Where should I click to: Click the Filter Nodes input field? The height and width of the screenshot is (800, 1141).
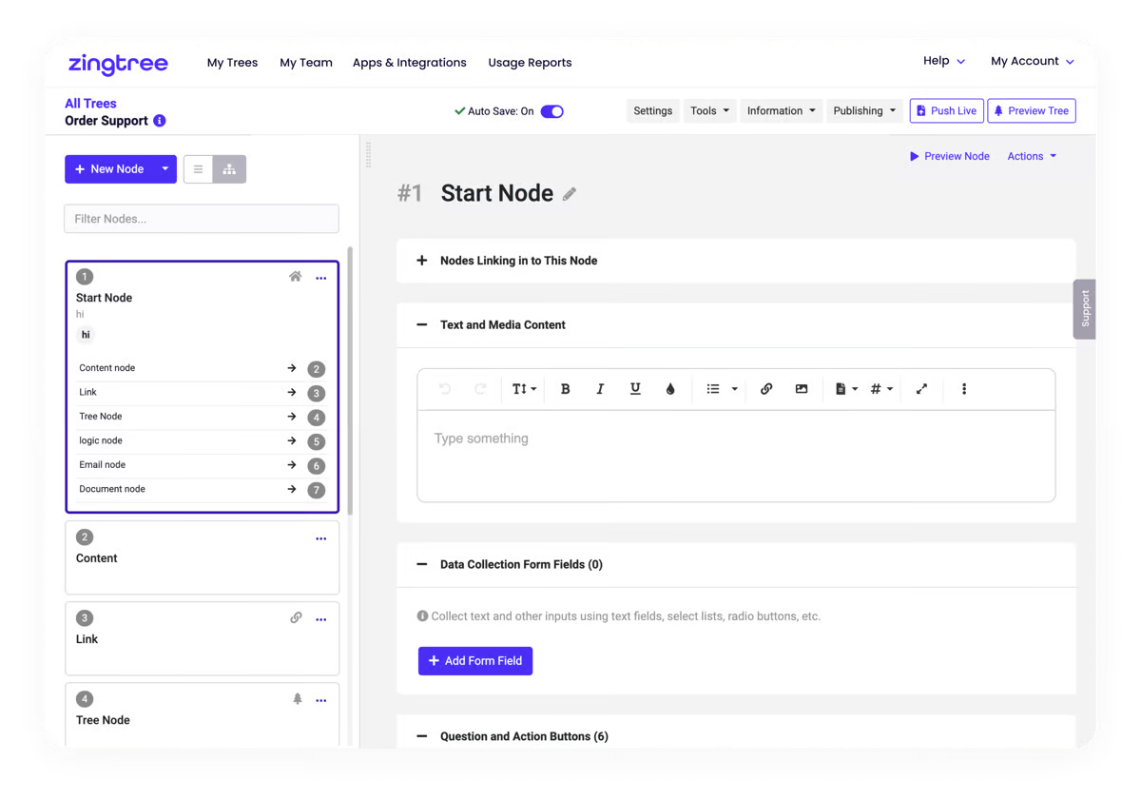click(202, 219)
